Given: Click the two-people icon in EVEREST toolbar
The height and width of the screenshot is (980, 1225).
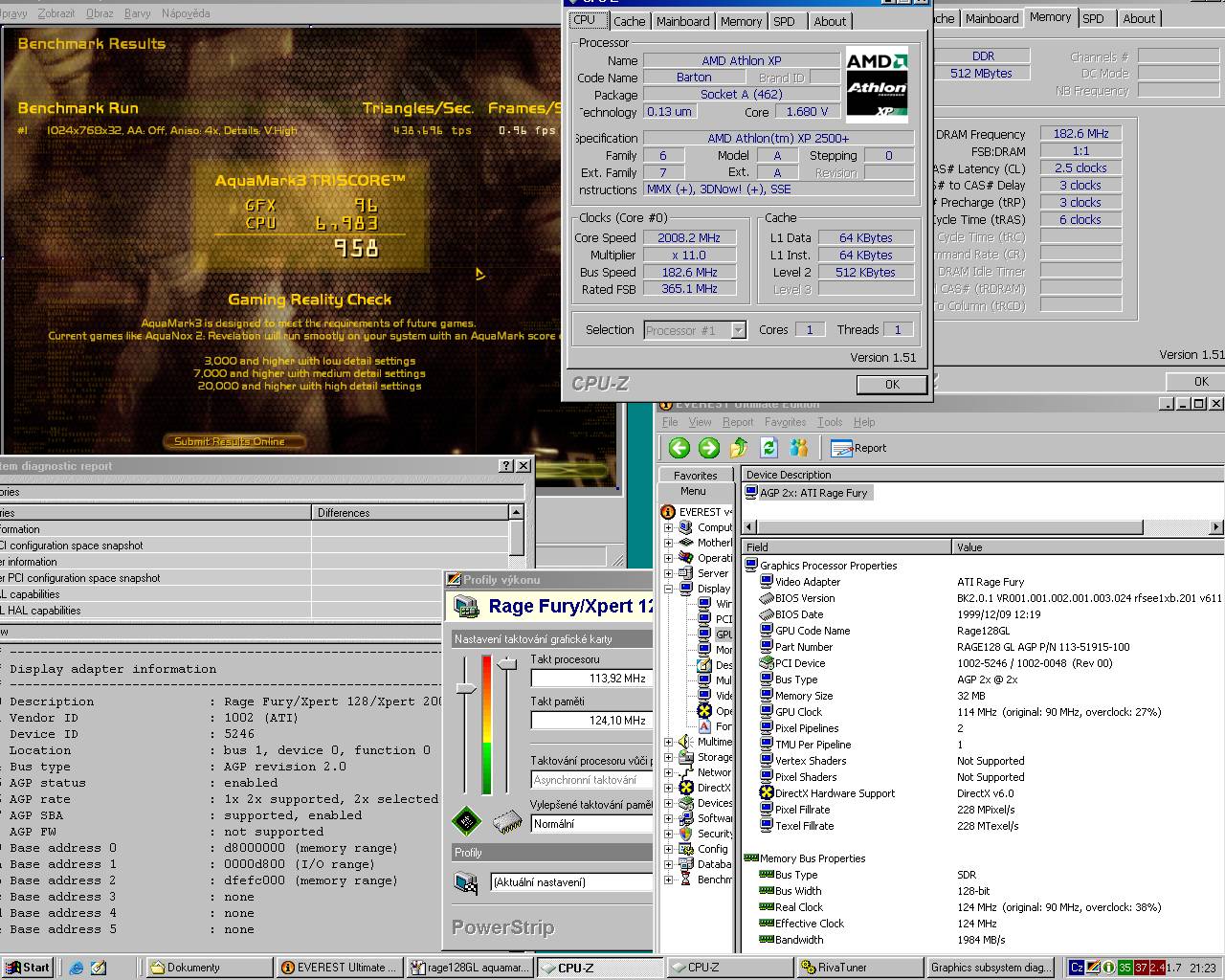Looking at the screenshot, I should tap(799, 448).
